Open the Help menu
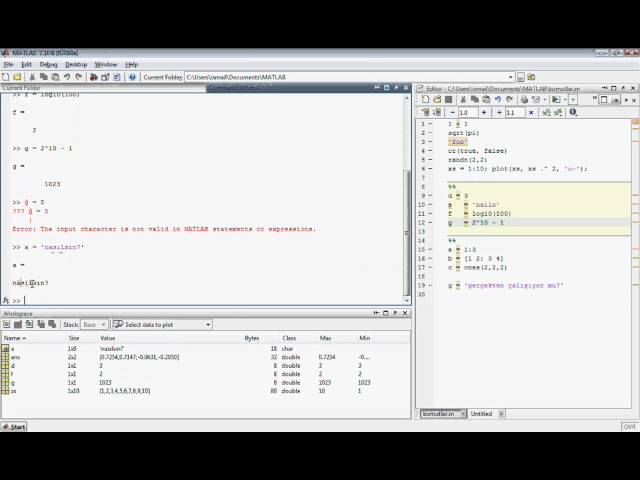This screenshot has width=640, height=480. point(131,64)
